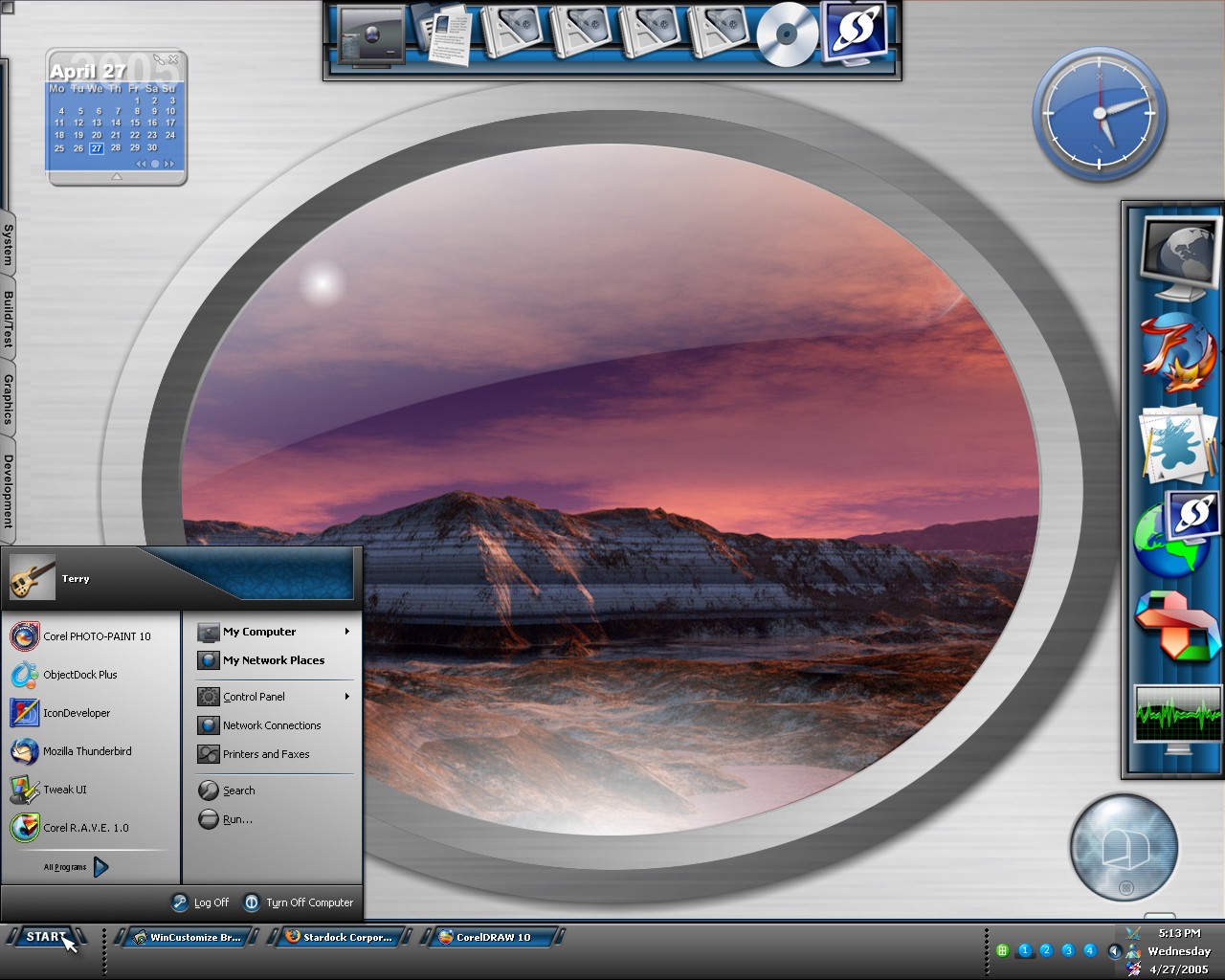Switch to virtual desktop 4

click(x=1089, y=950)
